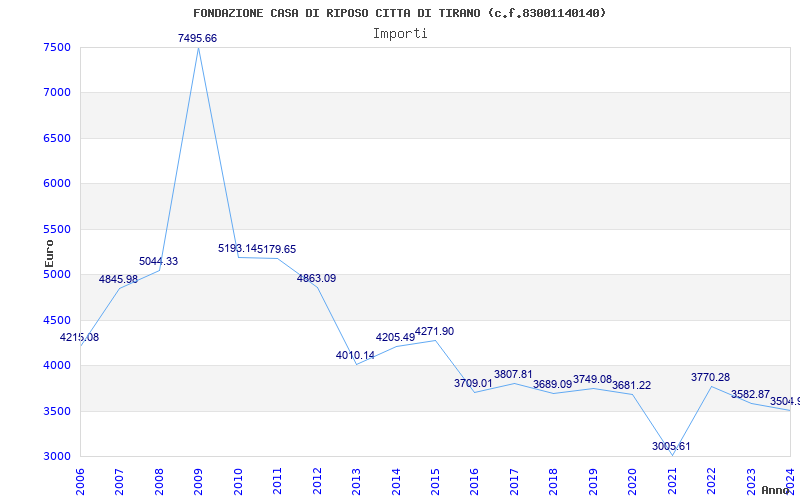Select the peak value label 7495.66
The width and height of the screenshot is (800, 500).
[x=197, y=38]
